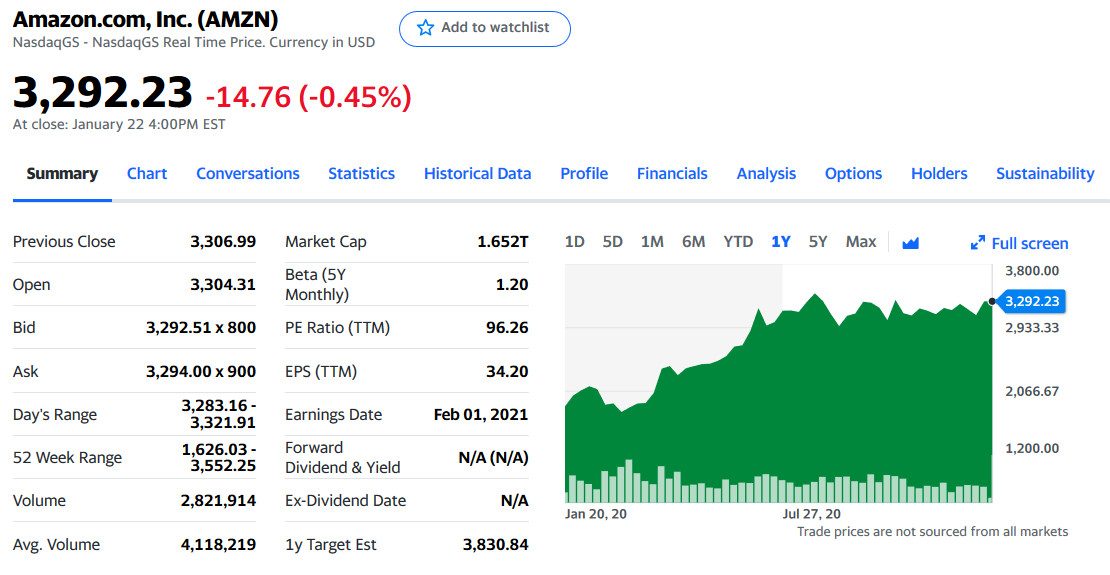Switch to the Options tab

click(853, 173)
